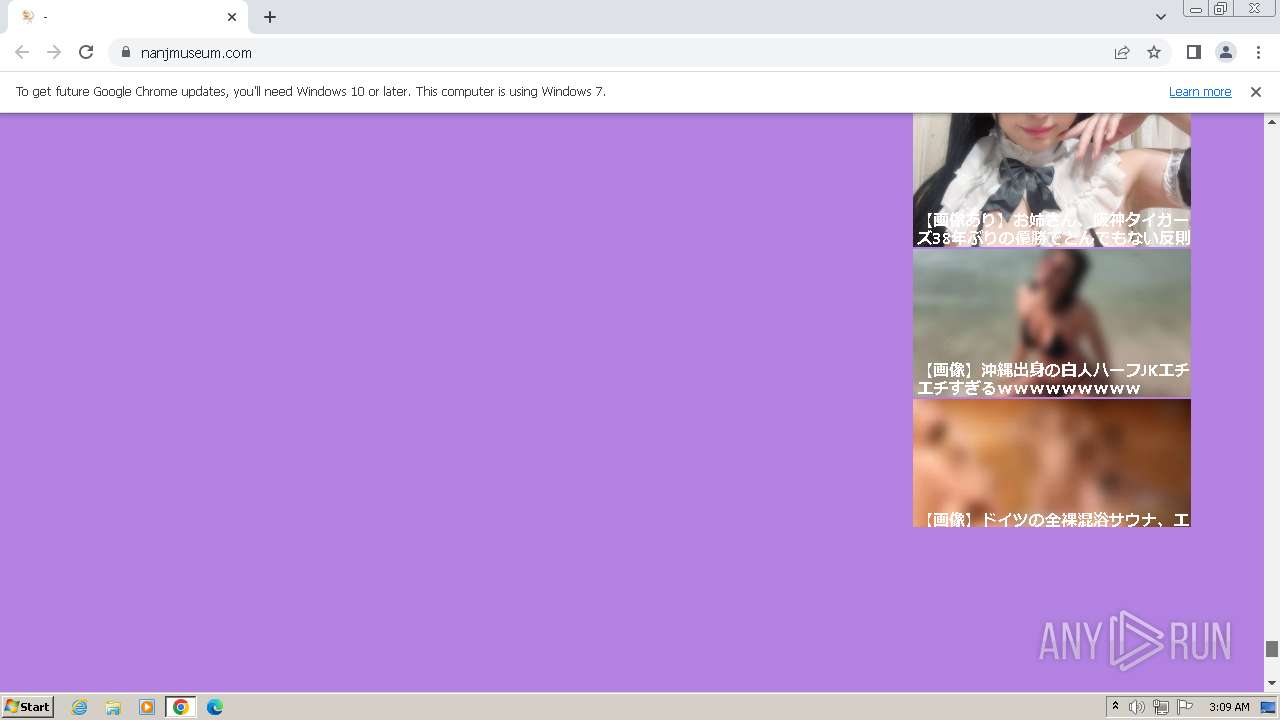Switch to Chrome in the taskbar
The image size is (1280, 720).
pos(181,707)
